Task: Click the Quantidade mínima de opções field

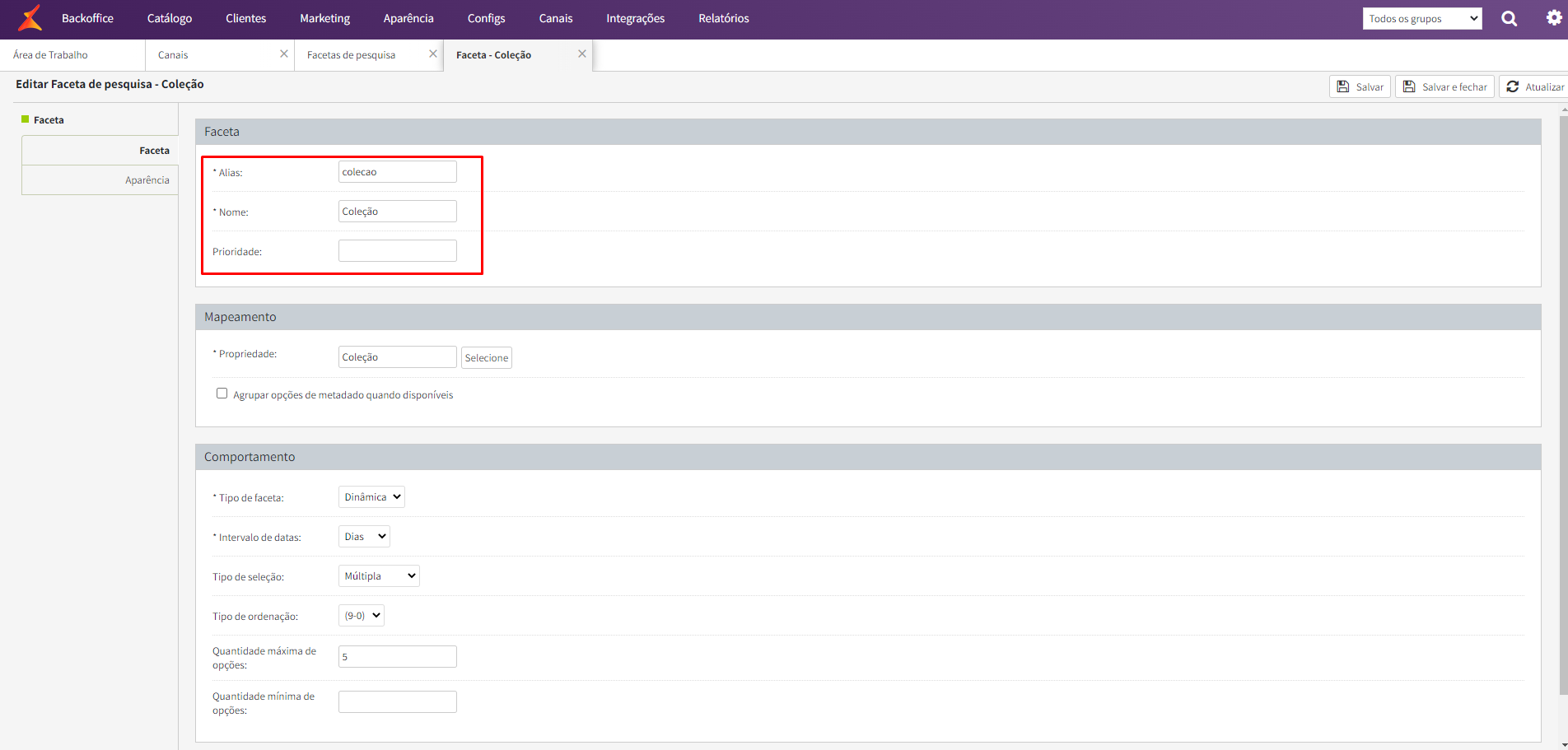Action: (398, 701)
